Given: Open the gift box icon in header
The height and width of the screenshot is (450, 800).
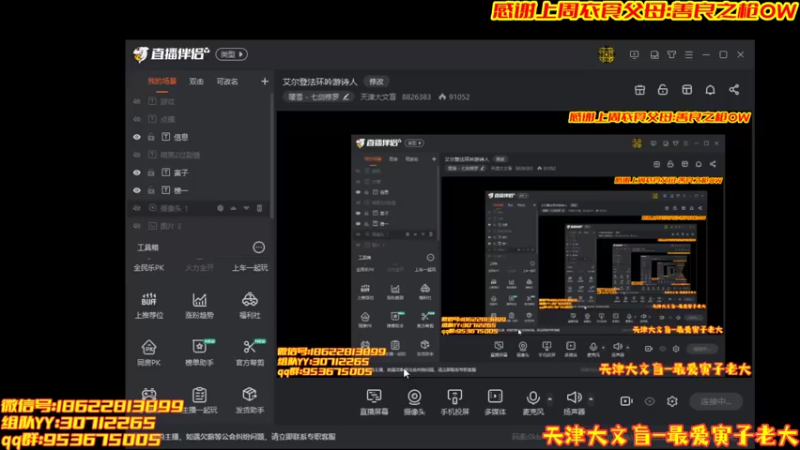Looking at the screenshot, I should tap(640, 90).
